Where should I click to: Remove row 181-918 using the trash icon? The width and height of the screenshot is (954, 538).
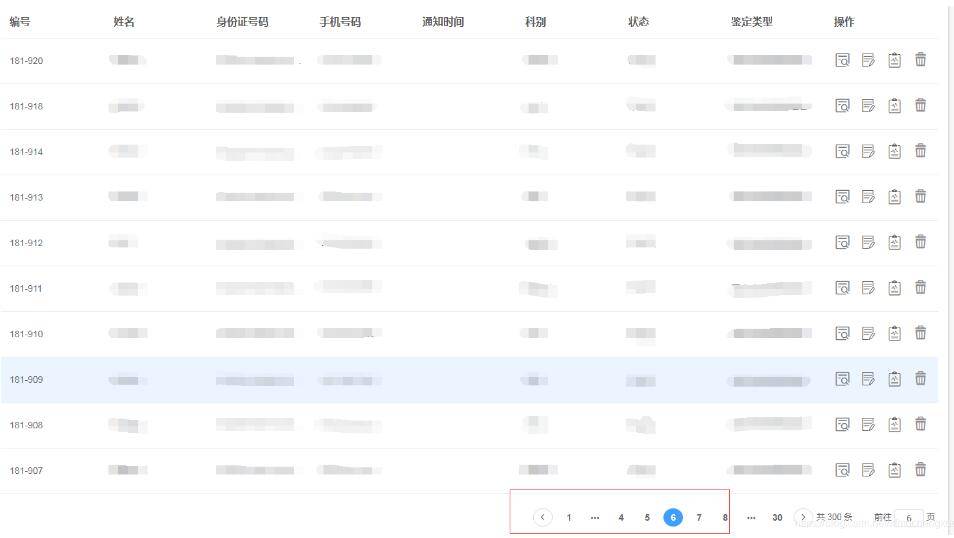click(x=921, y=105)
